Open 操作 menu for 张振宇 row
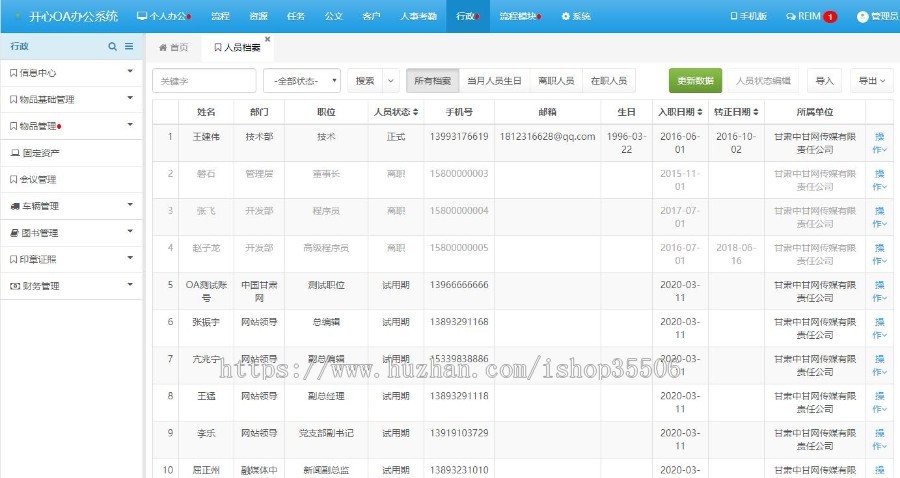Viewport: 900px width, 478px height. [x=879, y=328]
